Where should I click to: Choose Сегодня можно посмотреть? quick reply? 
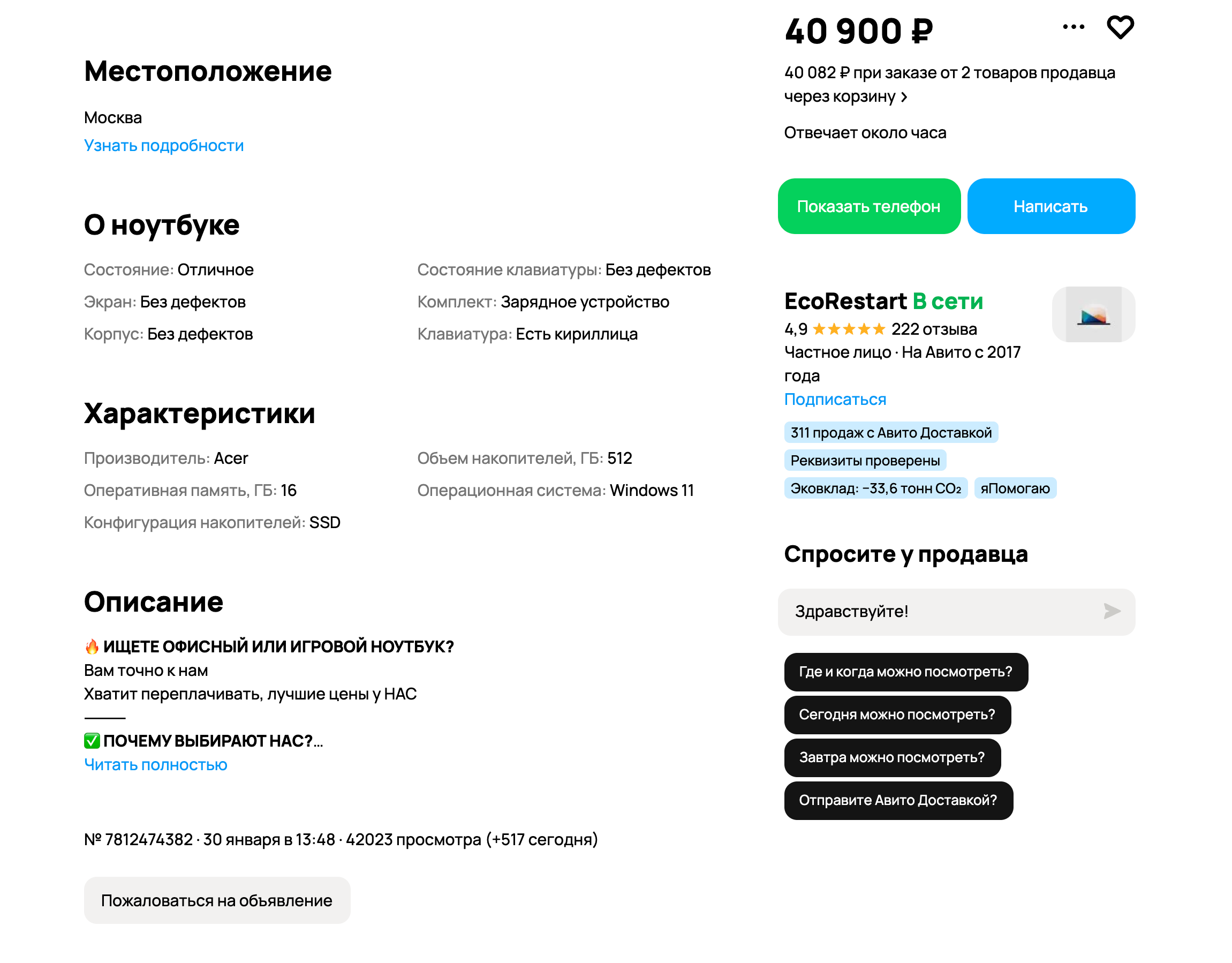(x=897, y=715)
